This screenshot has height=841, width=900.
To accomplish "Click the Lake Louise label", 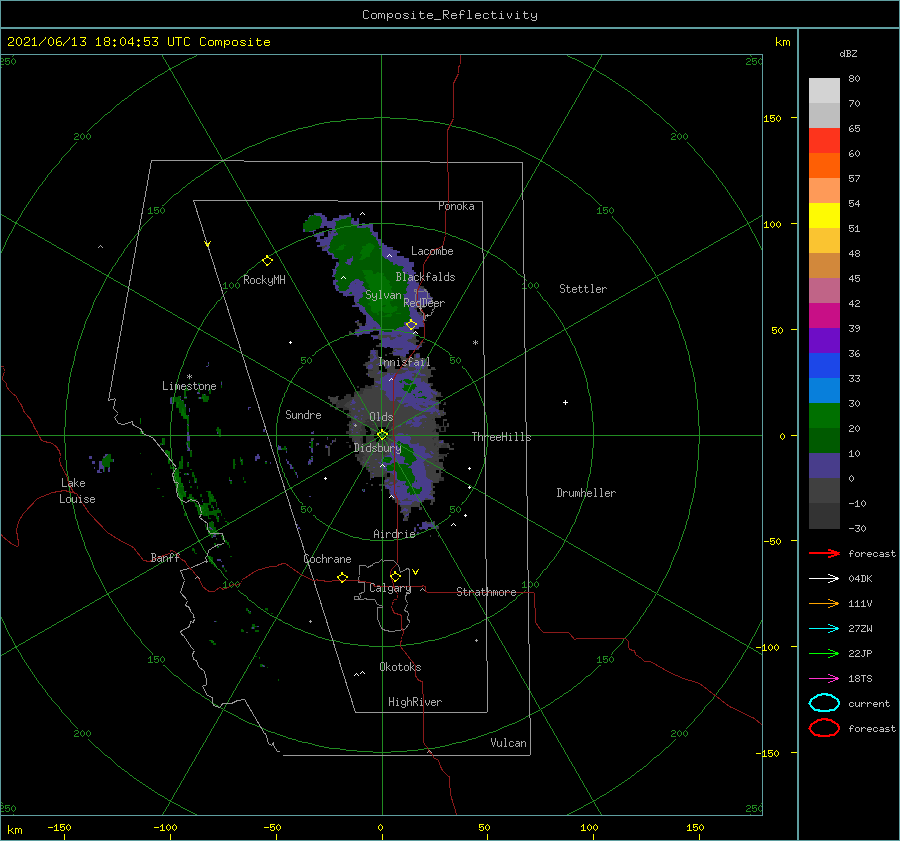I will (77, 491).
